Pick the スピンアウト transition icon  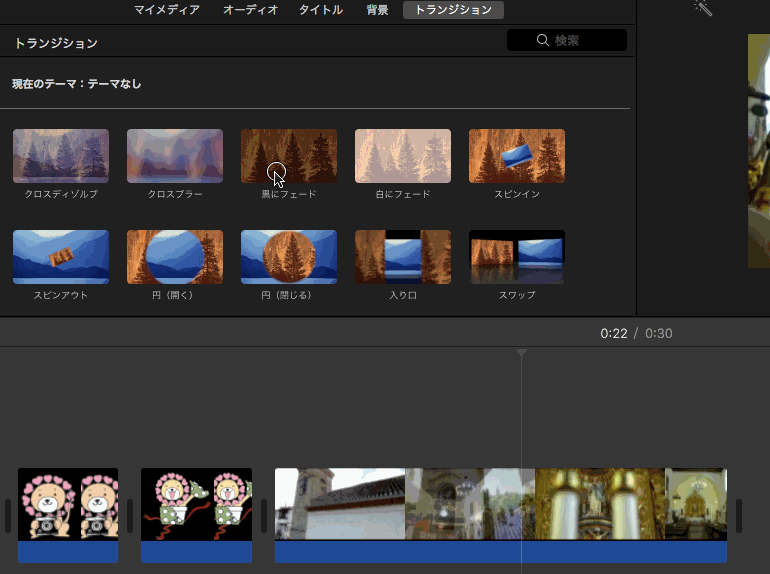(61, 257)
